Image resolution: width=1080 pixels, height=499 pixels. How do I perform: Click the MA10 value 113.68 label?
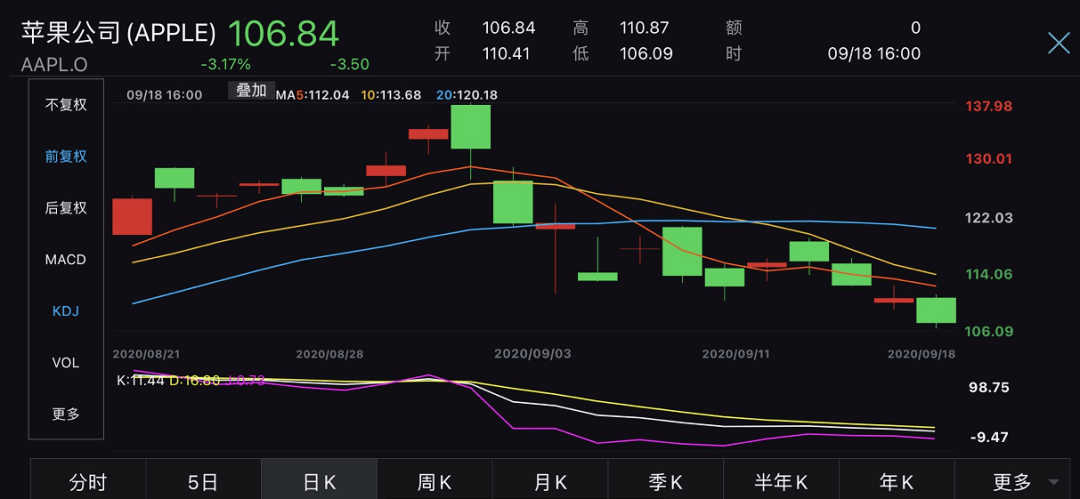[391, 95]
